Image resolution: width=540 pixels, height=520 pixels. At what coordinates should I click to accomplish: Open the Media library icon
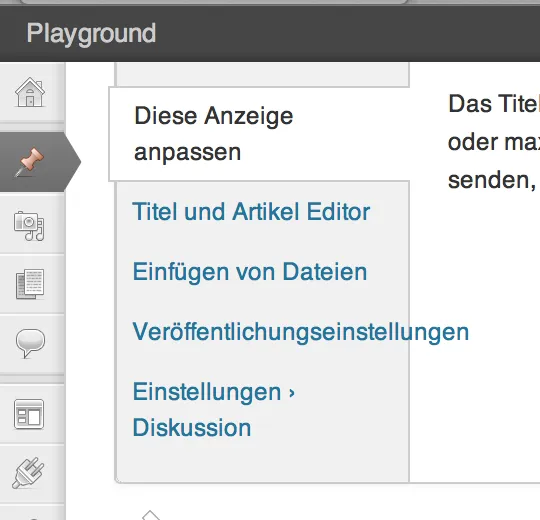click(x=29, y=226)
